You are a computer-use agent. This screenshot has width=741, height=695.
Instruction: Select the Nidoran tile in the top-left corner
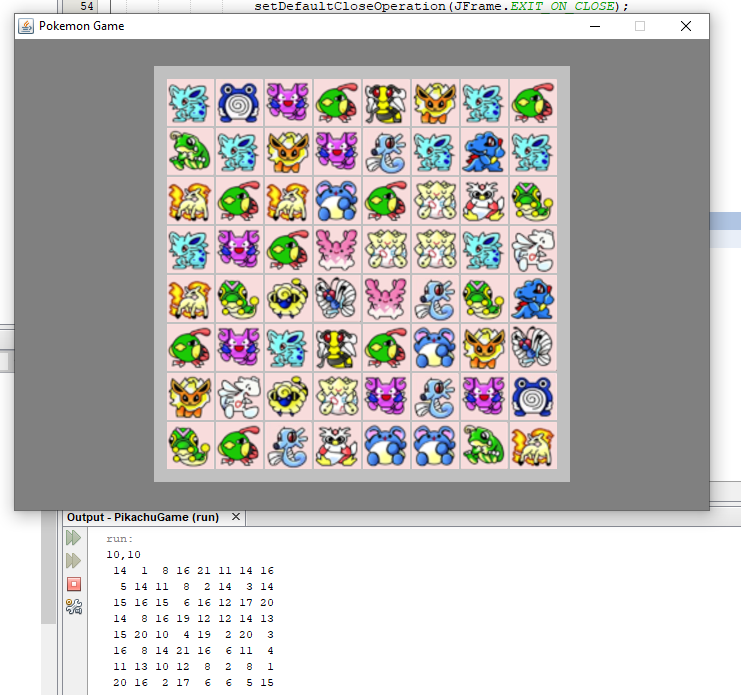(x=190, y=103)
